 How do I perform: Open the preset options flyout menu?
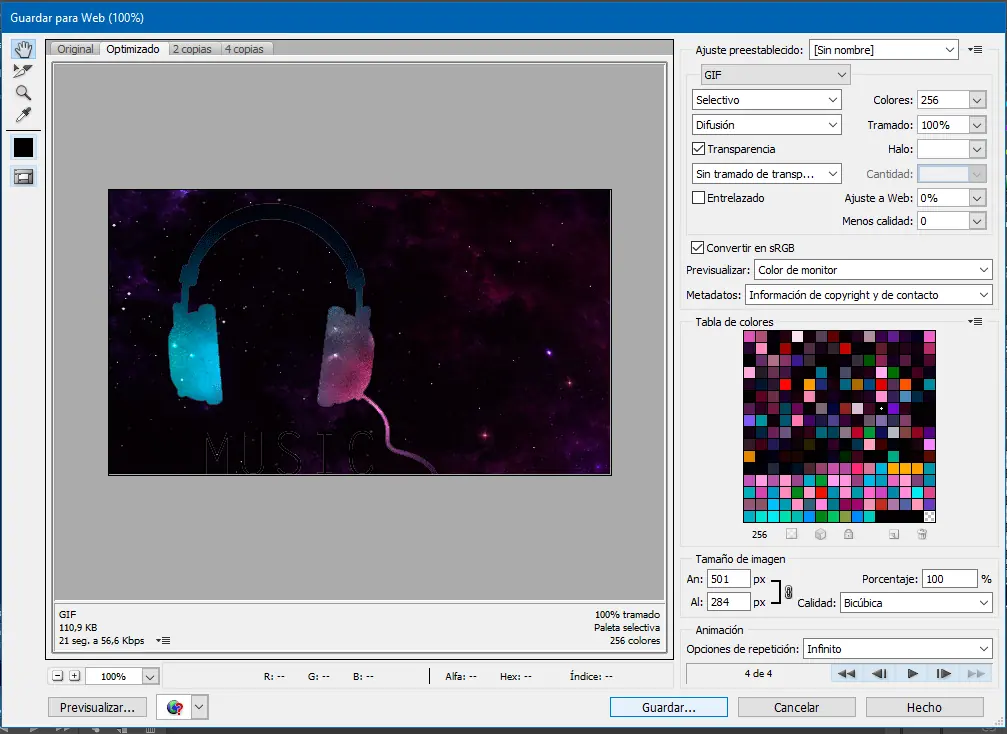(x=975, y=49)
